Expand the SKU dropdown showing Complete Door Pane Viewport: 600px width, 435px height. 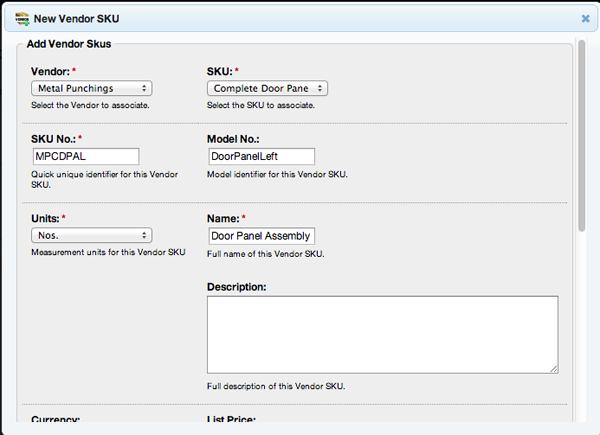coord(267,88)
